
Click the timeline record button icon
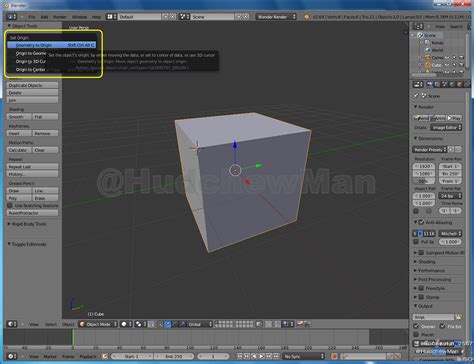pos(334,356)
